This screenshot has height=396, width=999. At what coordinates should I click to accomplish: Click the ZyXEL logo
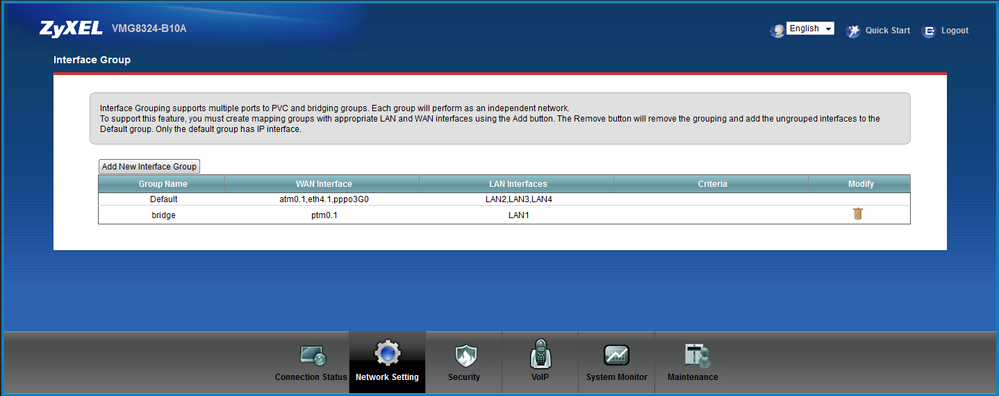click(x=71, y=29)
